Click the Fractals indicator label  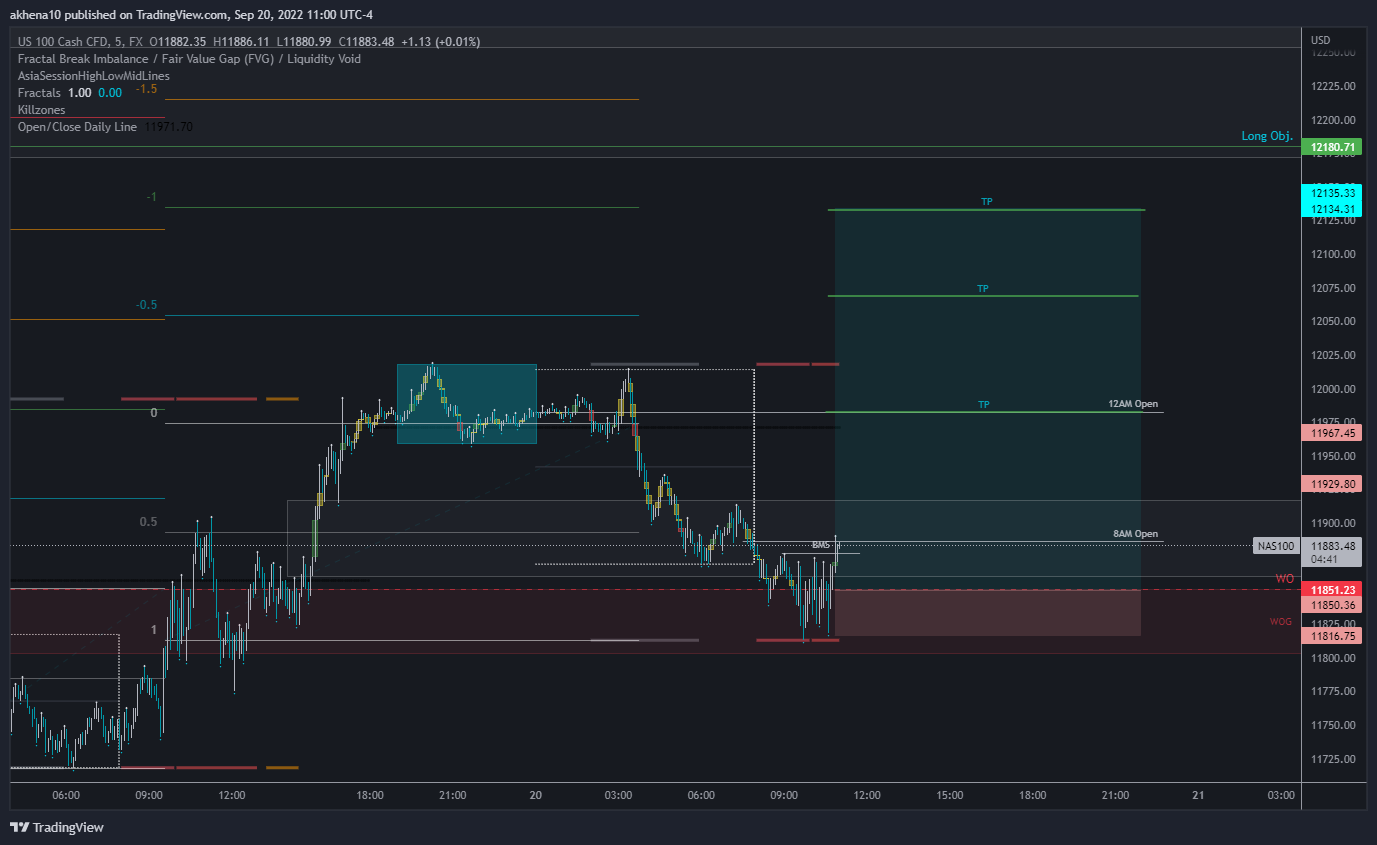tap(40, 93)
